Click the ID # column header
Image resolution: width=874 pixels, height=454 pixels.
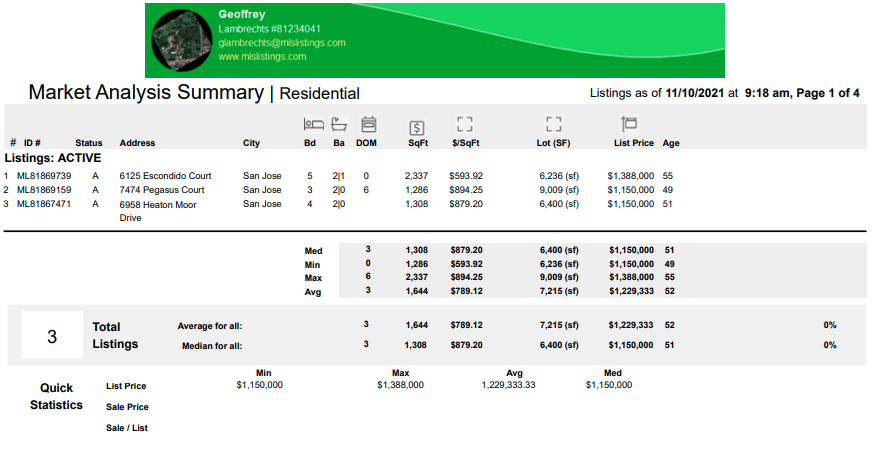pyautogui.click(x=32, y=143)
